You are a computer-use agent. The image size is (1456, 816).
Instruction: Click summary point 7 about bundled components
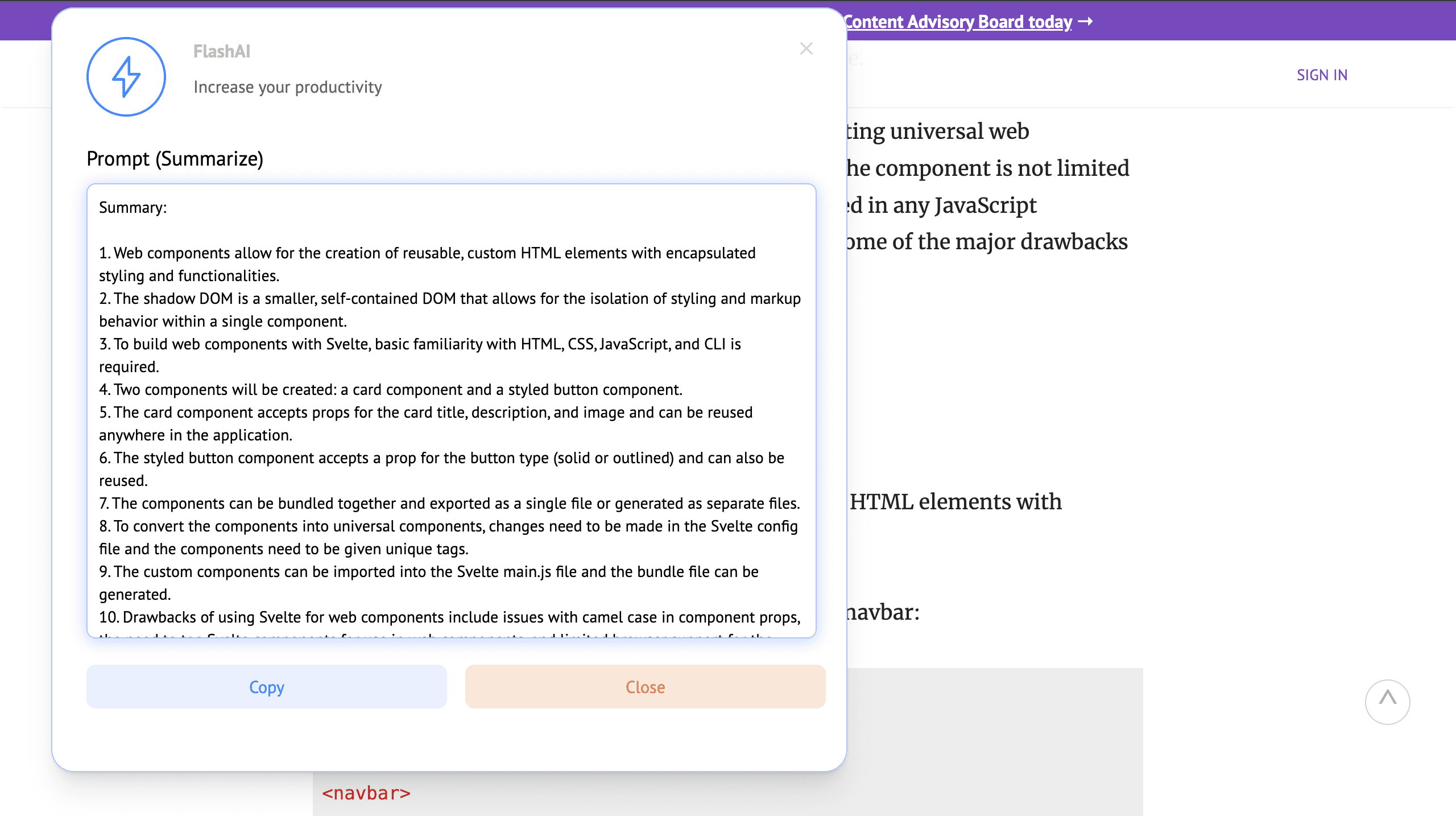(449, 504)
